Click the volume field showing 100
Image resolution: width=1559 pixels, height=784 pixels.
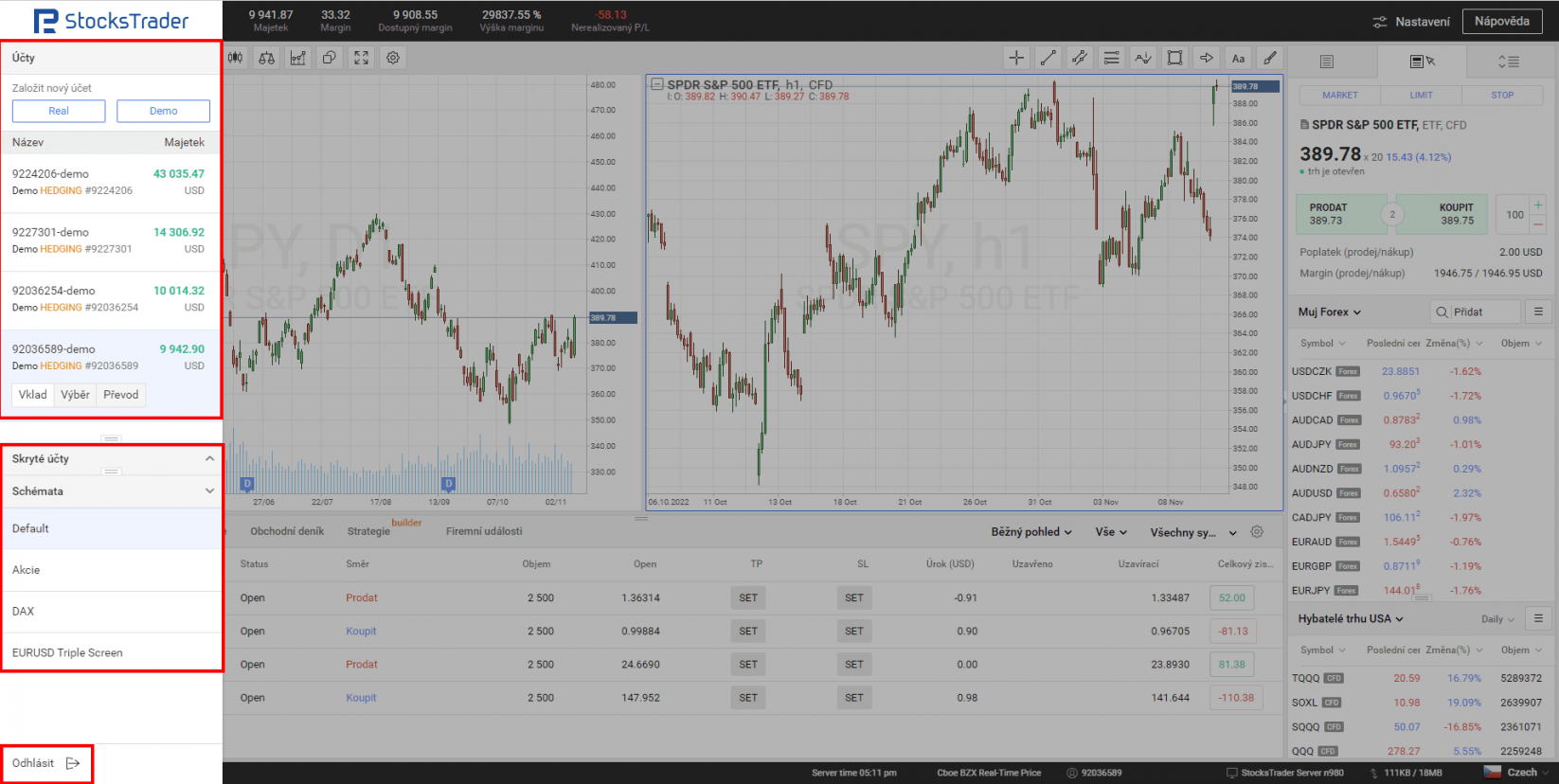coord(1513,215)
